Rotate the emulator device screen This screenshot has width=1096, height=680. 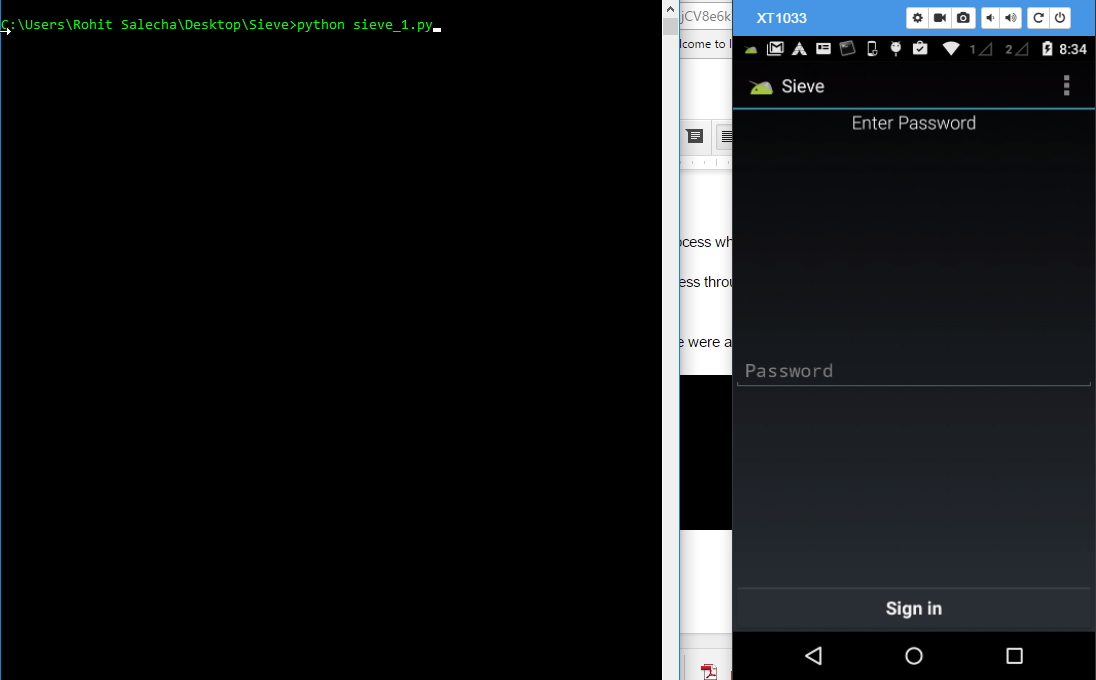[1038, 18]
